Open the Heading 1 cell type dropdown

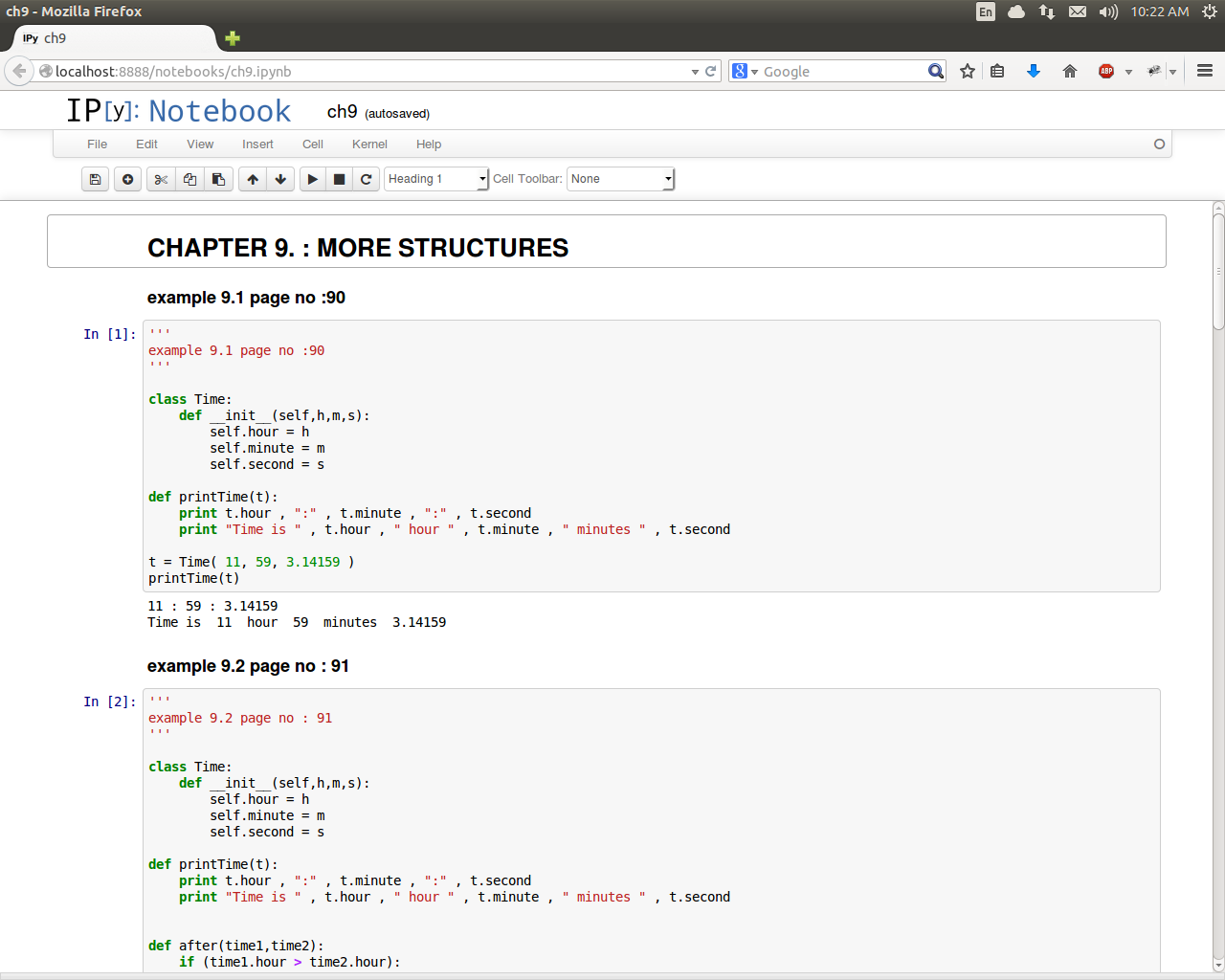coord(436,179)
